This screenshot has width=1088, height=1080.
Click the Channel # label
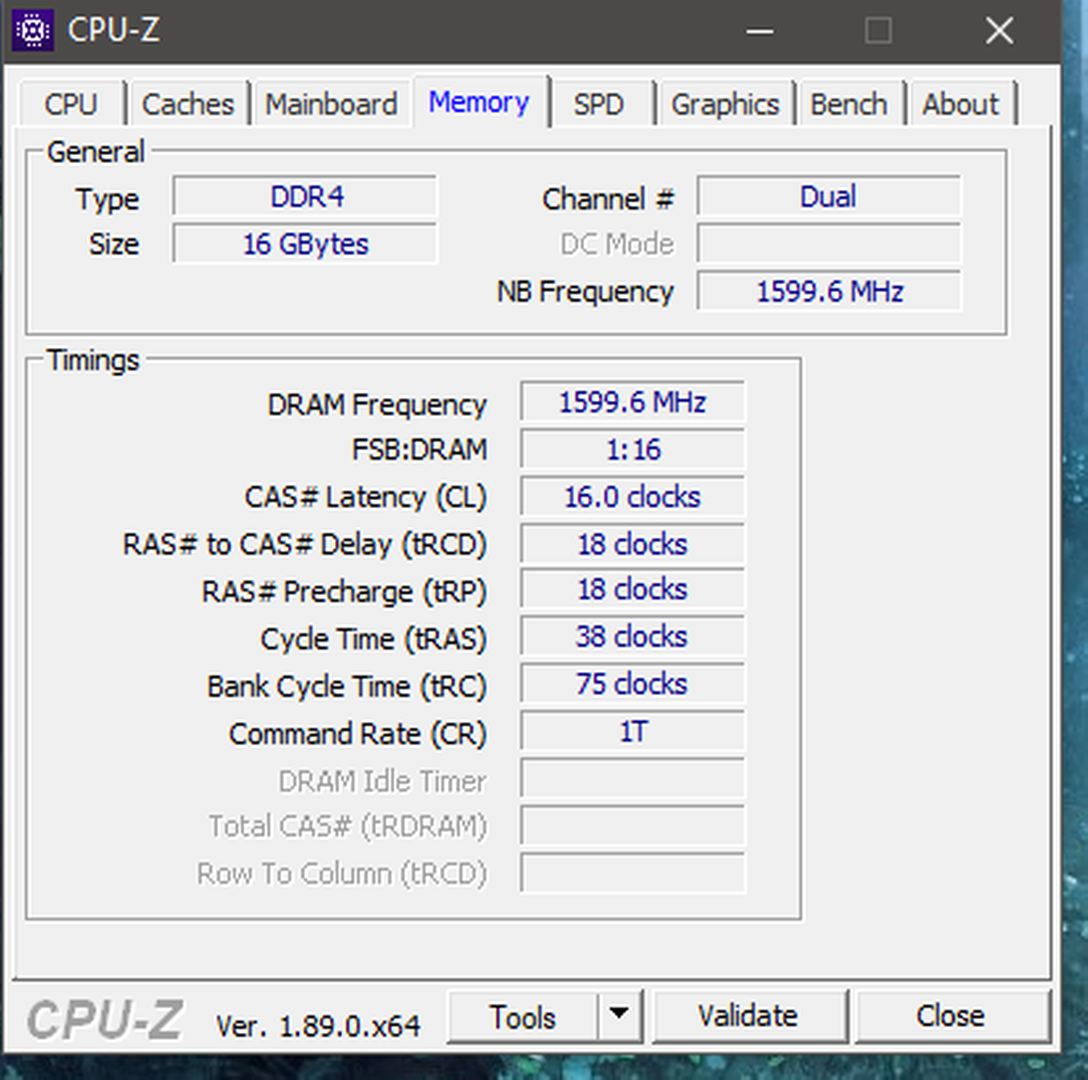point(608,199)
